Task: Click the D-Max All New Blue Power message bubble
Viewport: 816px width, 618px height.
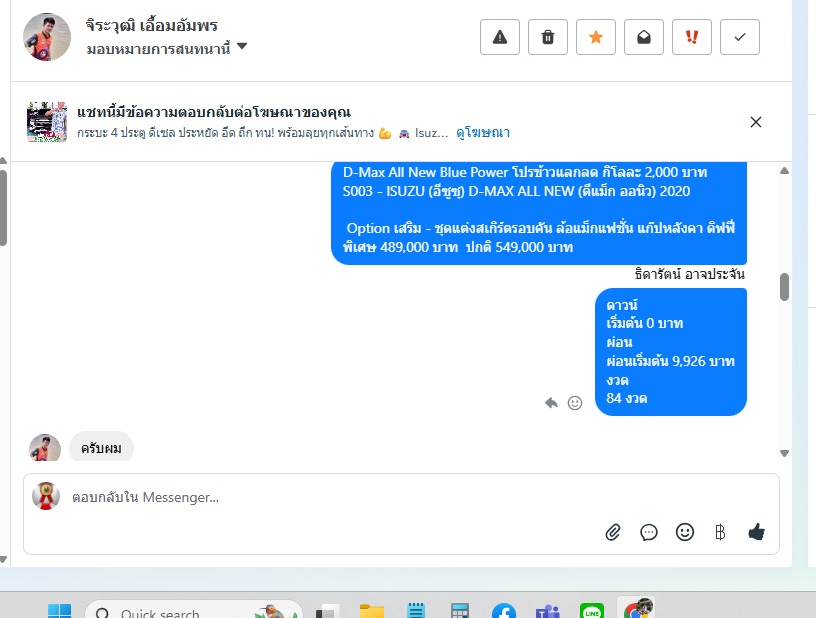Action: pos(539,212)
